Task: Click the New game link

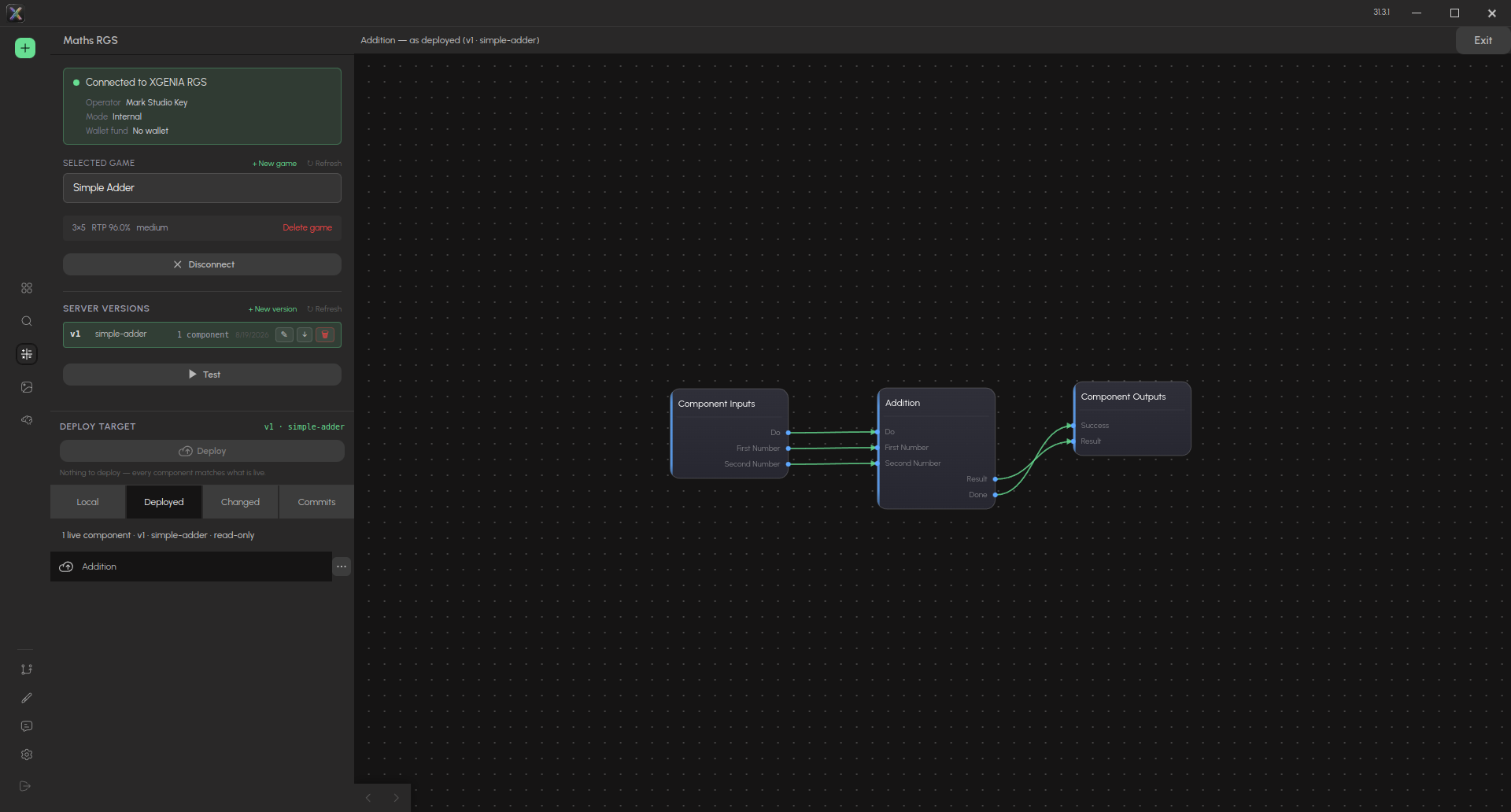Action: coord(275,164)
